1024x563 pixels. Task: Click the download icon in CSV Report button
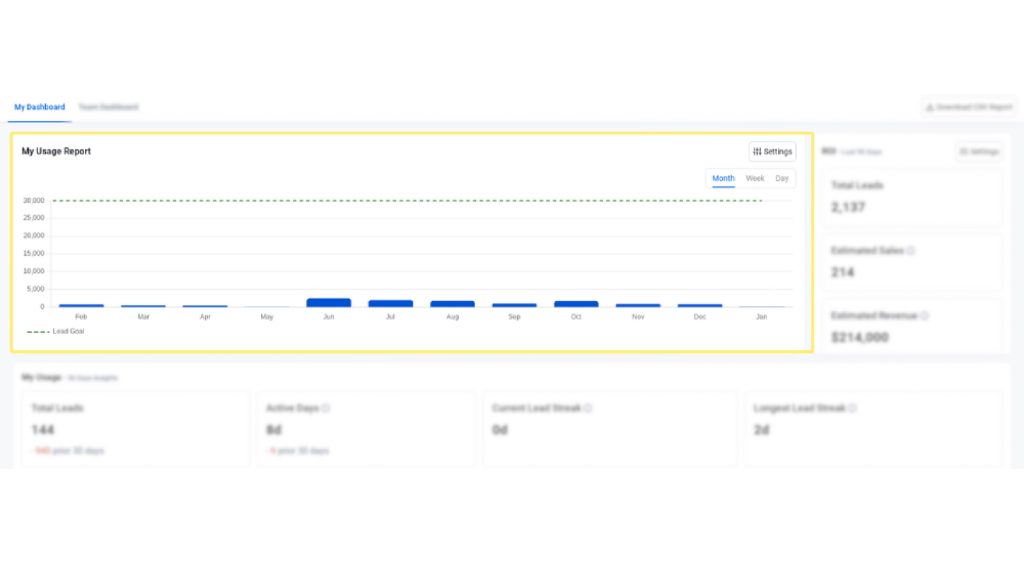930,107
